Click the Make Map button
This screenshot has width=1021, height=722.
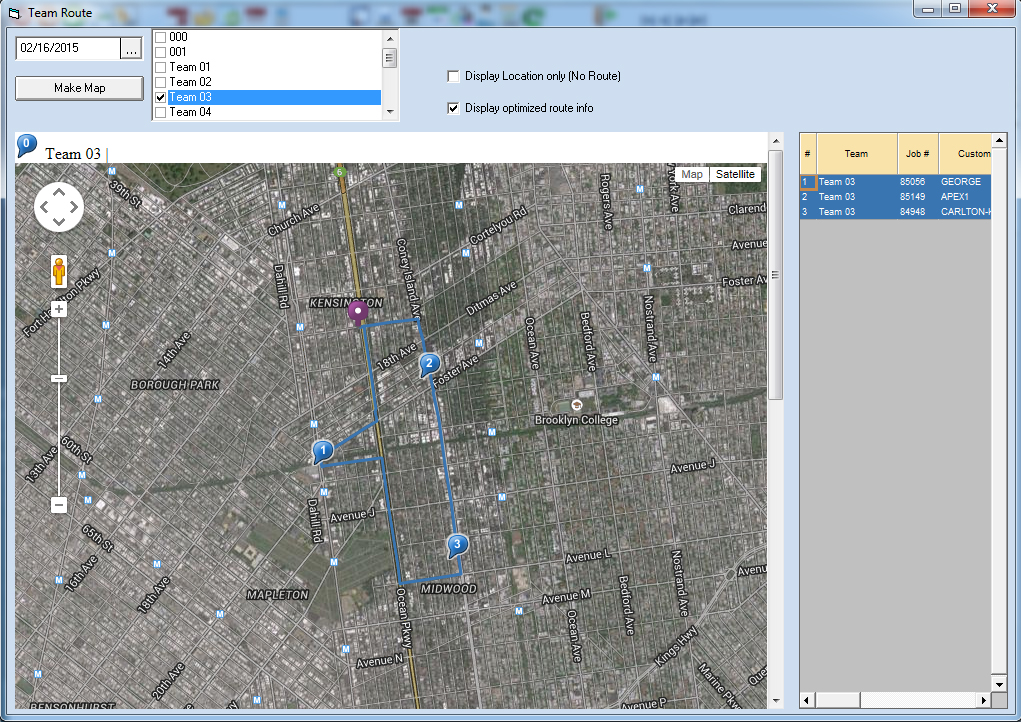(x=79, y=88)
